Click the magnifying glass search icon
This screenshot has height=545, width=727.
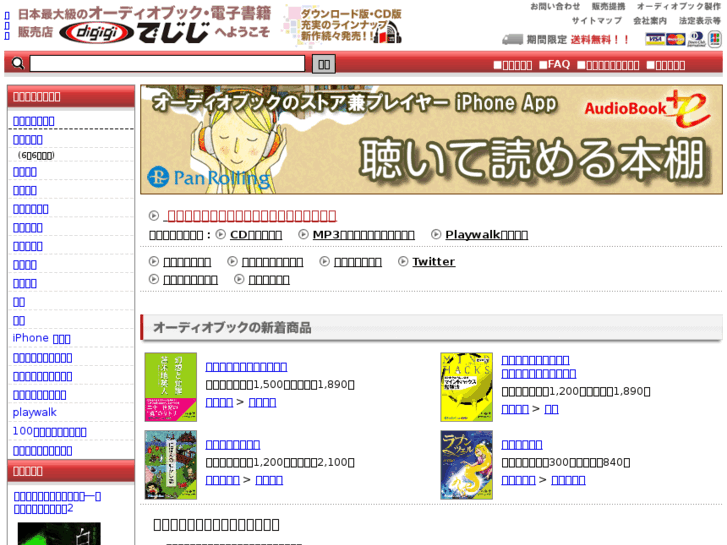18,63
